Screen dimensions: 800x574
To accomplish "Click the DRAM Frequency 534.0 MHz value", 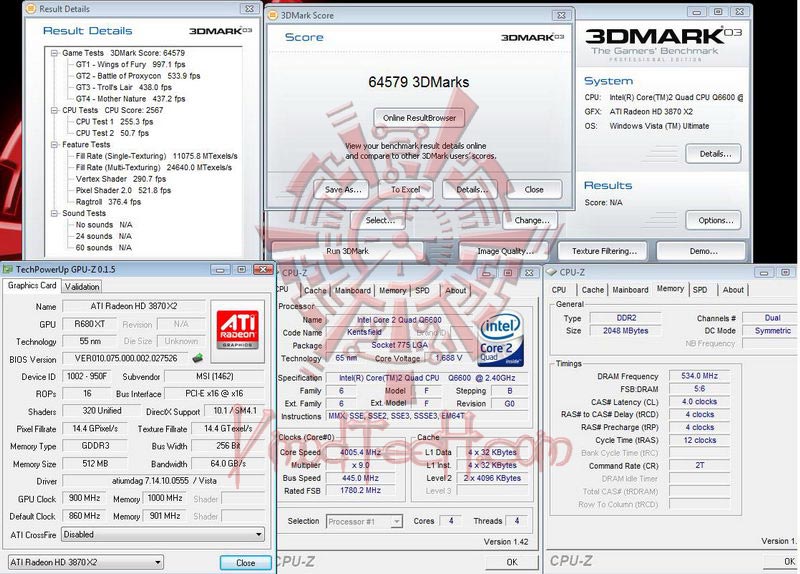I will [x=699, y=376].
